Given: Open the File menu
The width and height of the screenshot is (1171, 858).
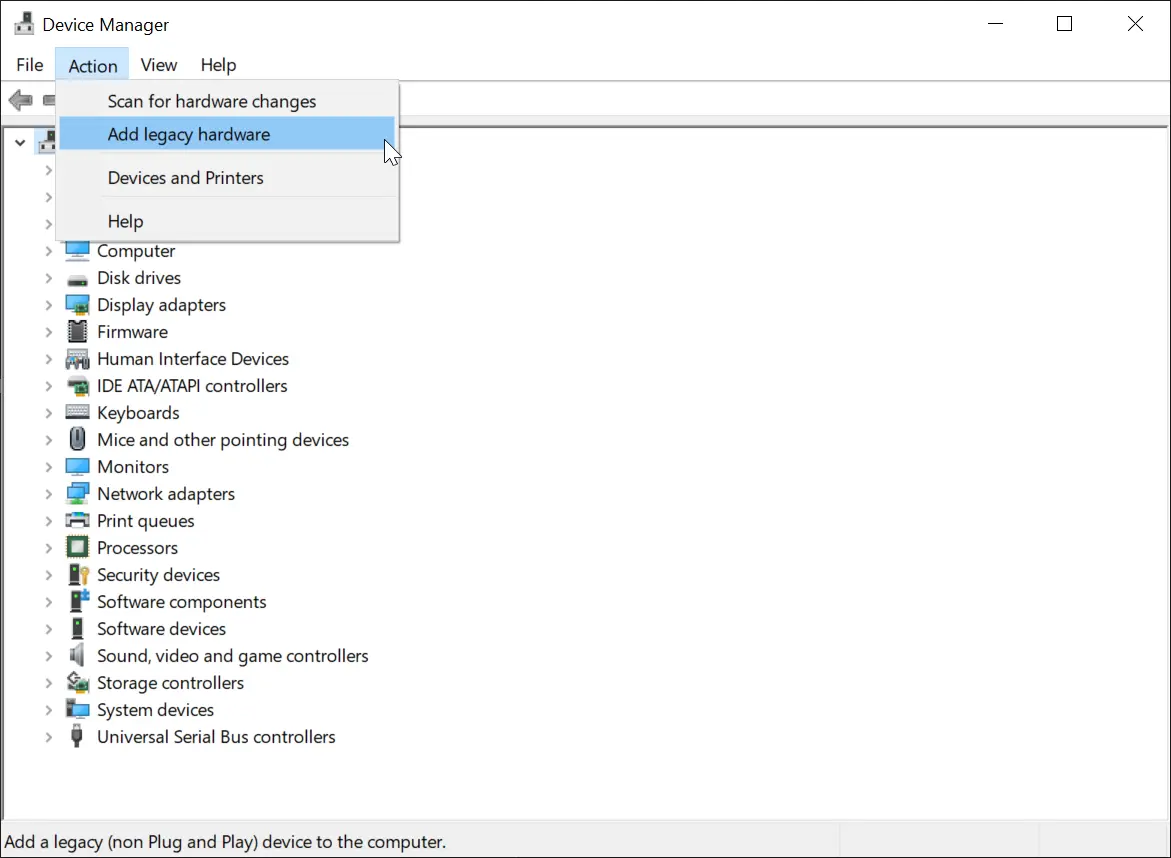Looking at the screenshot, I should (30, 65).
